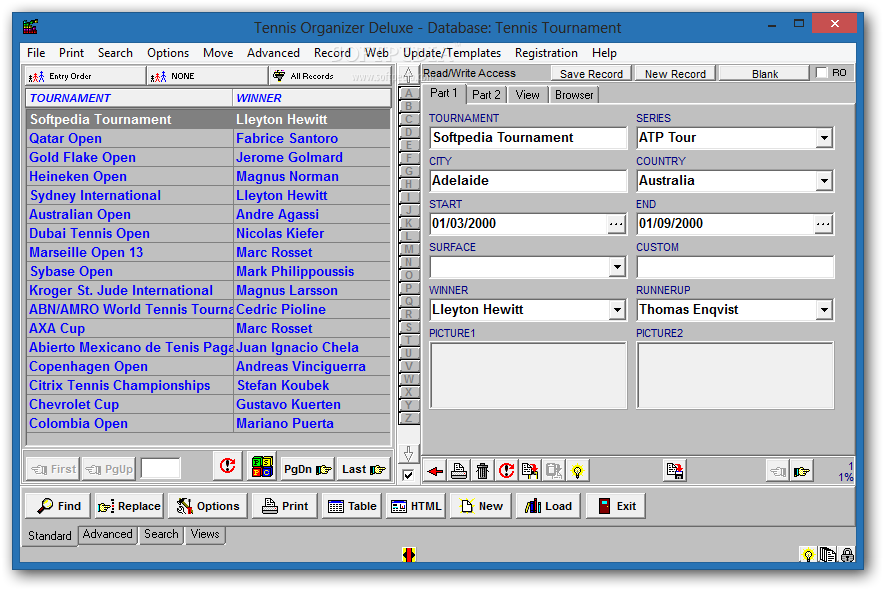884x590 pixels.
Task: Click the save-to-disk document icon in record toolbar
Action: (x=674, y=471)
